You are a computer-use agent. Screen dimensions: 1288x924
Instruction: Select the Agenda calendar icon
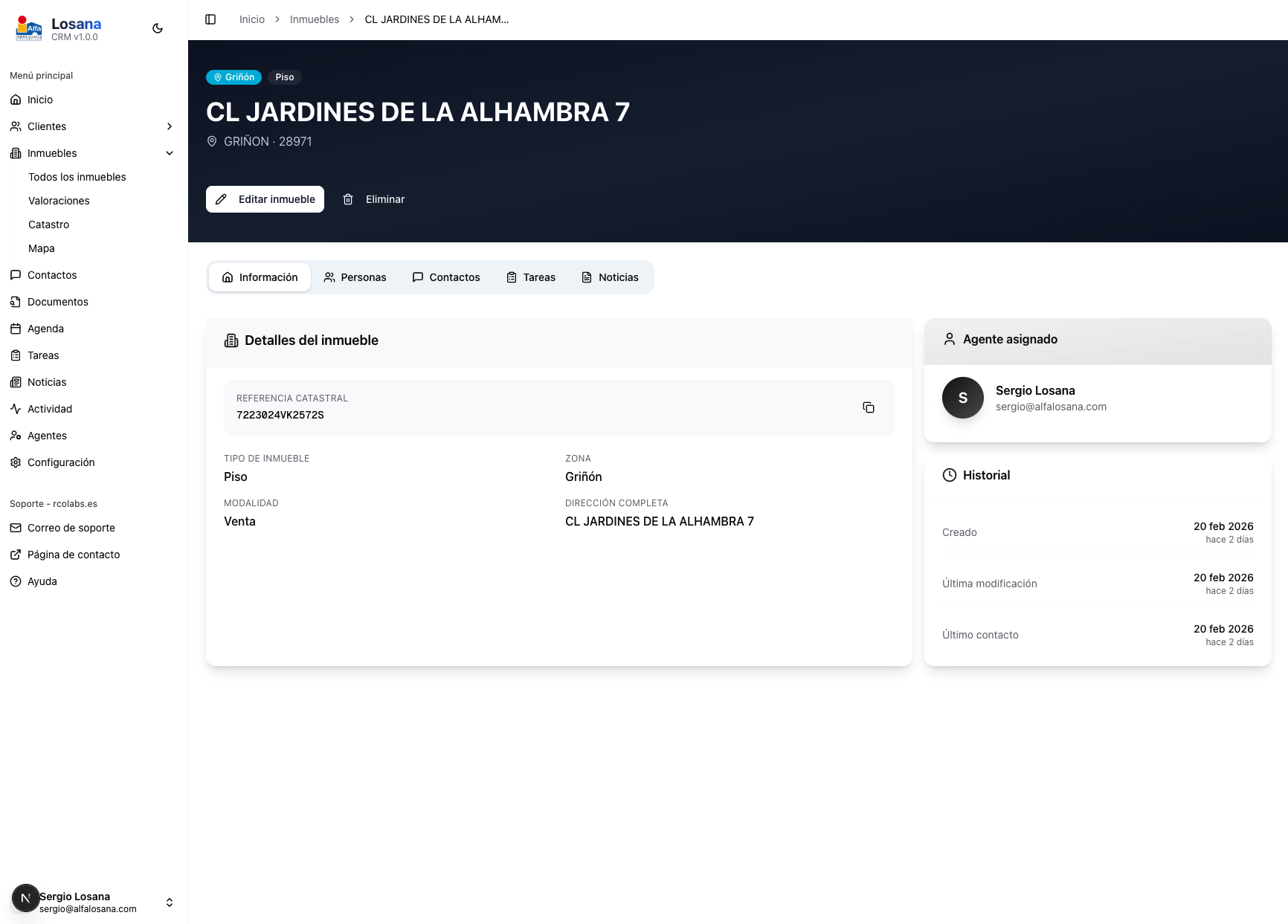click(16, 328)
